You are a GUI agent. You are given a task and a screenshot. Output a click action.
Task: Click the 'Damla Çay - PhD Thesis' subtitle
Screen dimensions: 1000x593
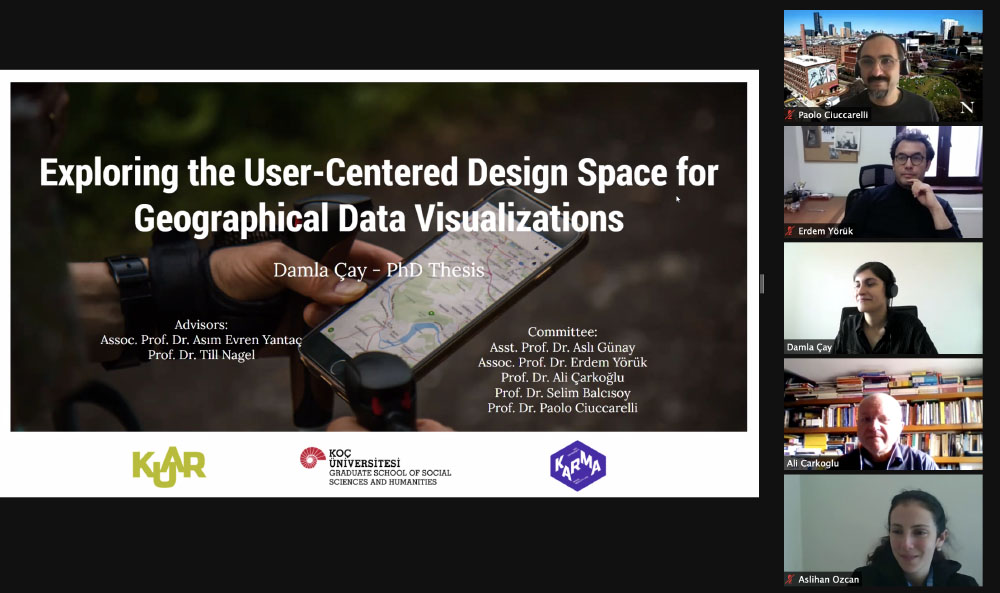pos(378,269)
